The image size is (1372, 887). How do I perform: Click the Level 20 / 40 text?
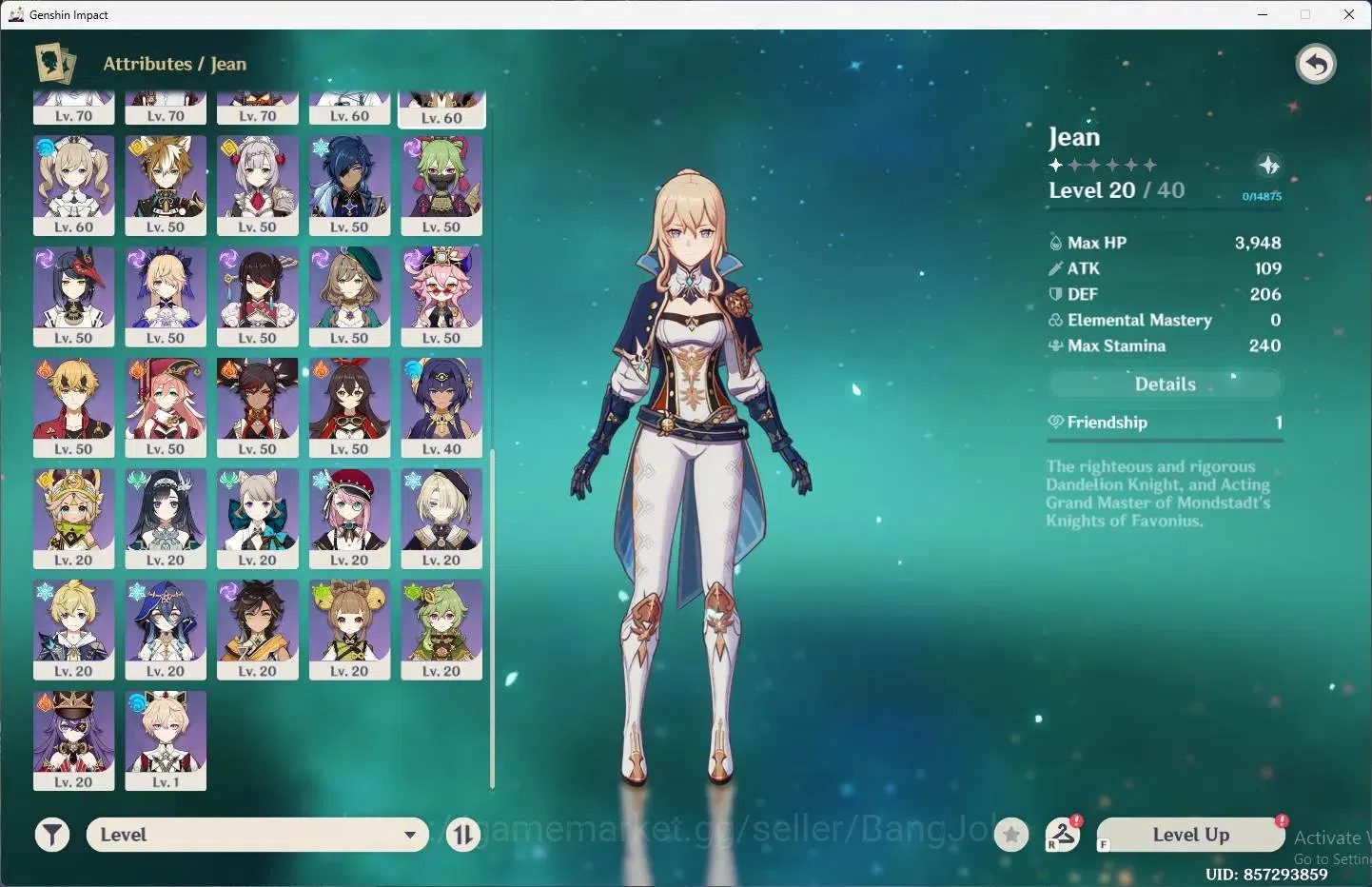(x=1117, y=190)
